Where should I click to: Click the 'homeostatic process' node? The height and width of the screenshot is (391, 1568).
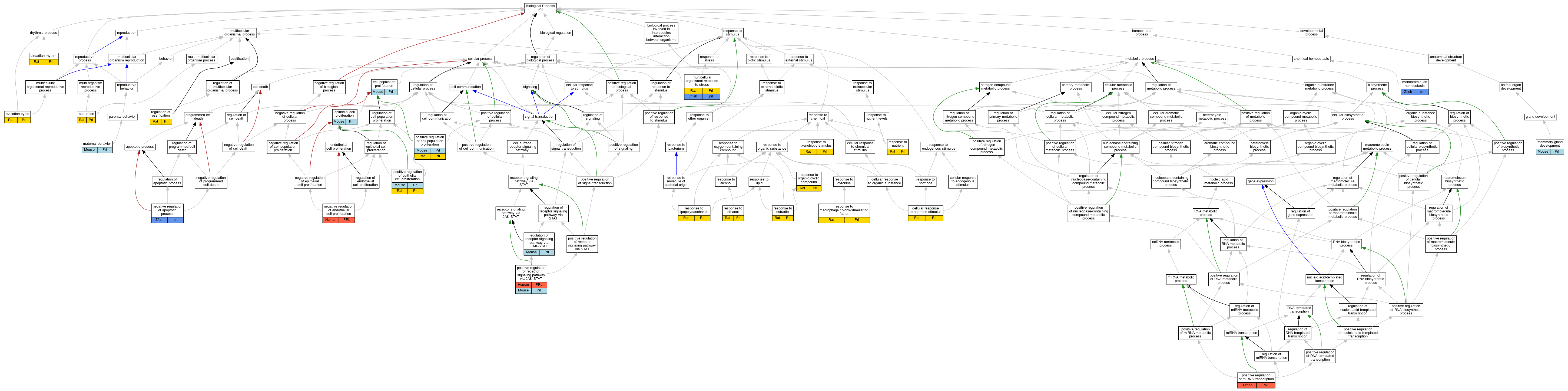point(1141,33)
